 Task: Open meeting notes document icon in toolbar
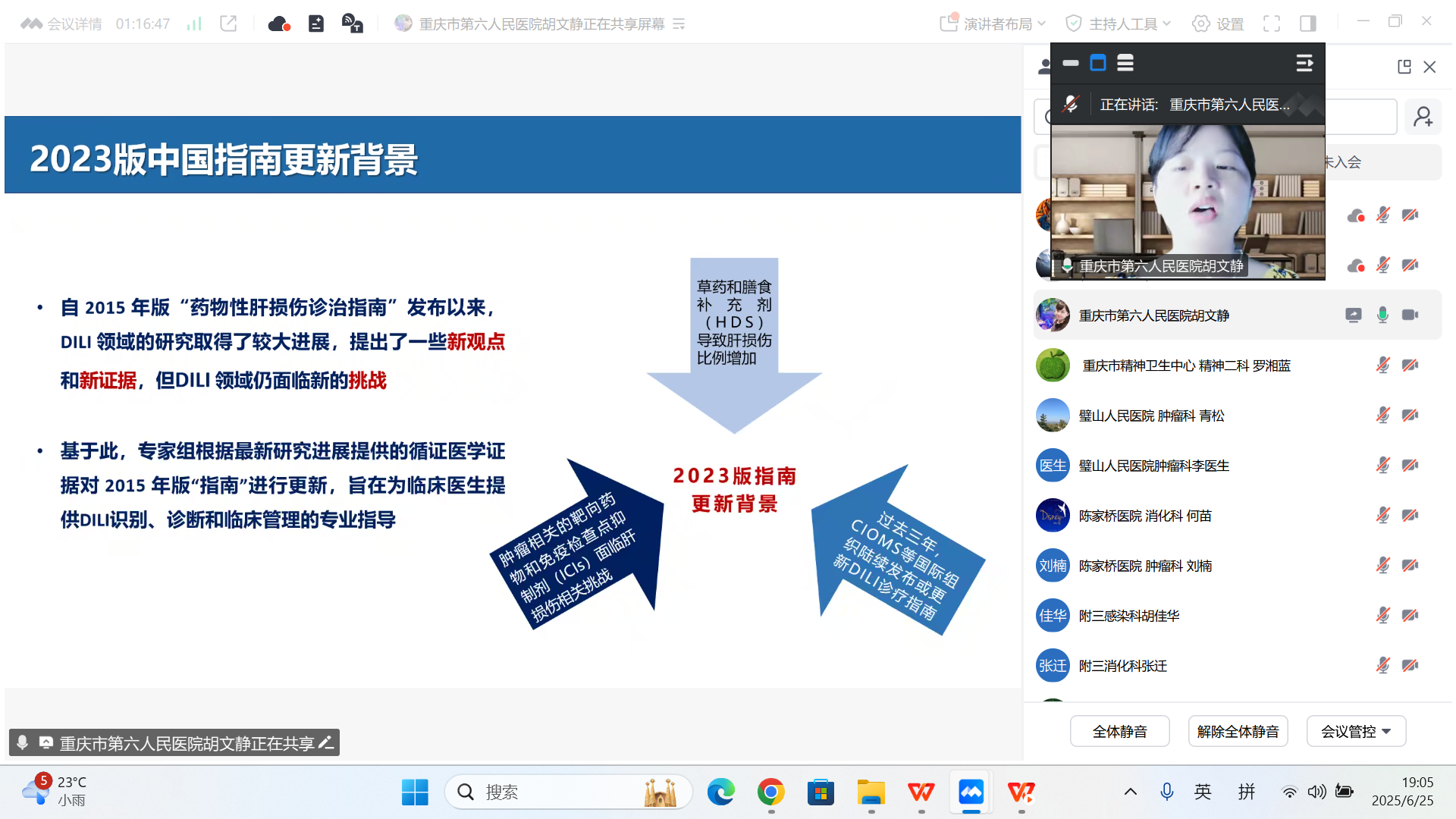point(316,24)
